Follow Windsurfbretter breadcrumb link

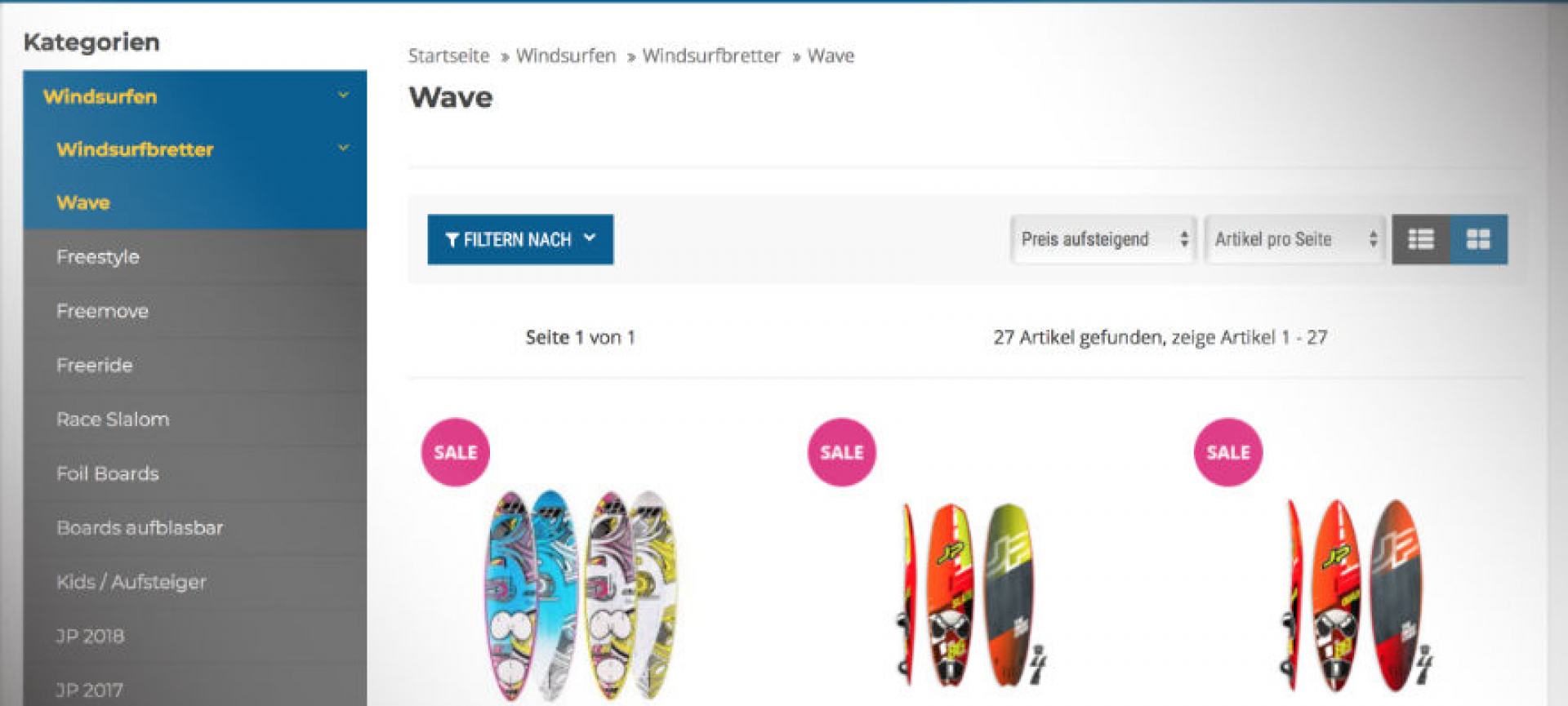click(x=711, y=56)
